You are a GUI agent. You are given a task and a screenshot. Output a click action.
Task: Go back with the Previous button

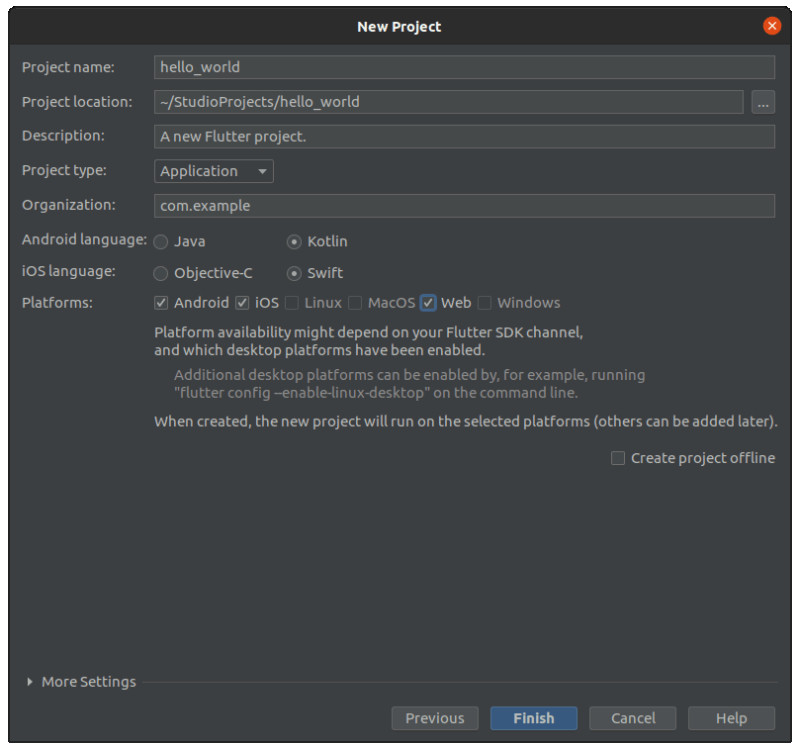[434, 718]
